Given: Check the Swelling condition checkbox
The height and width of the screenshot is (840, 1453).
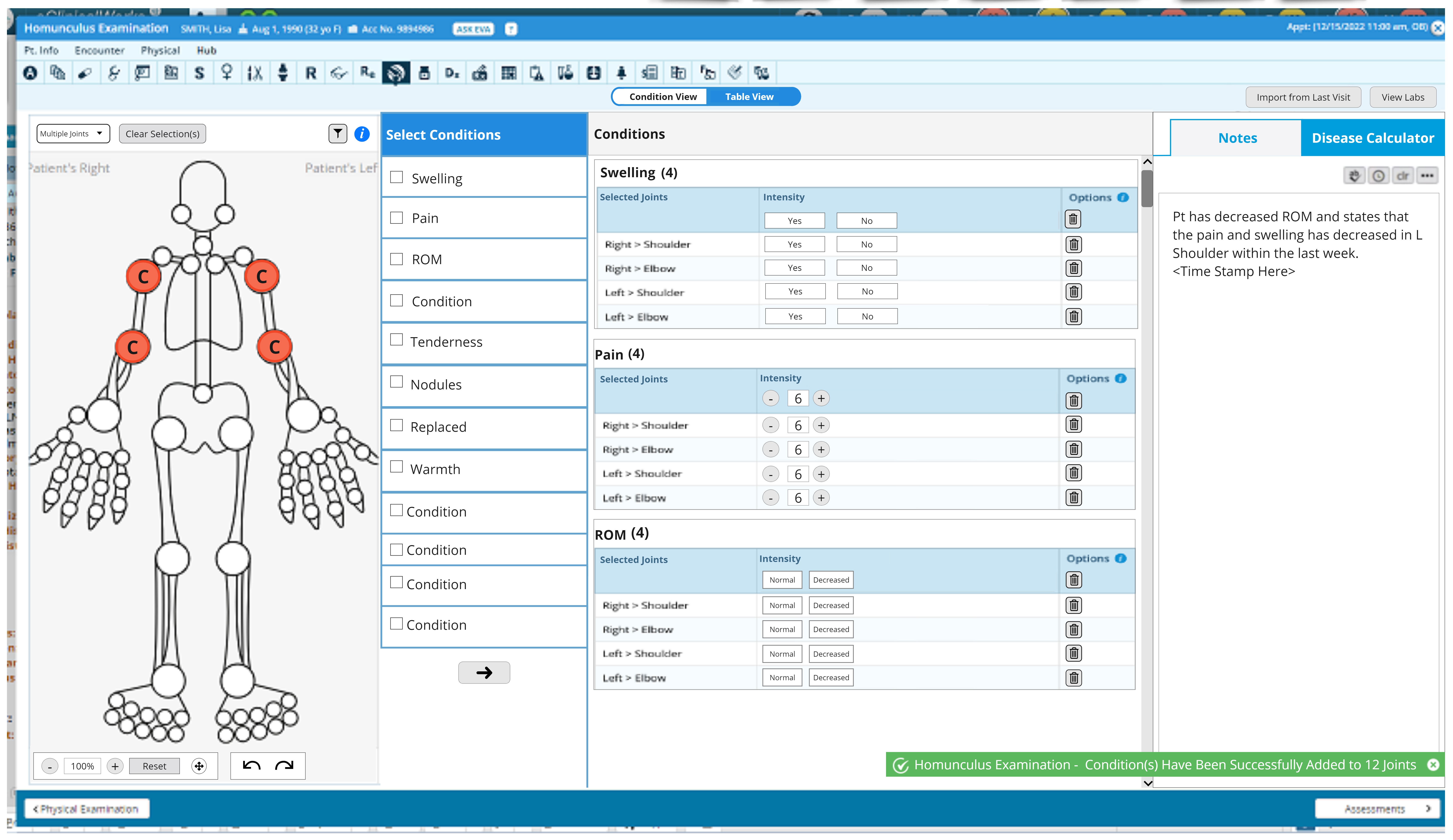Looking at the screenshot, I should [x=396, y=177].
